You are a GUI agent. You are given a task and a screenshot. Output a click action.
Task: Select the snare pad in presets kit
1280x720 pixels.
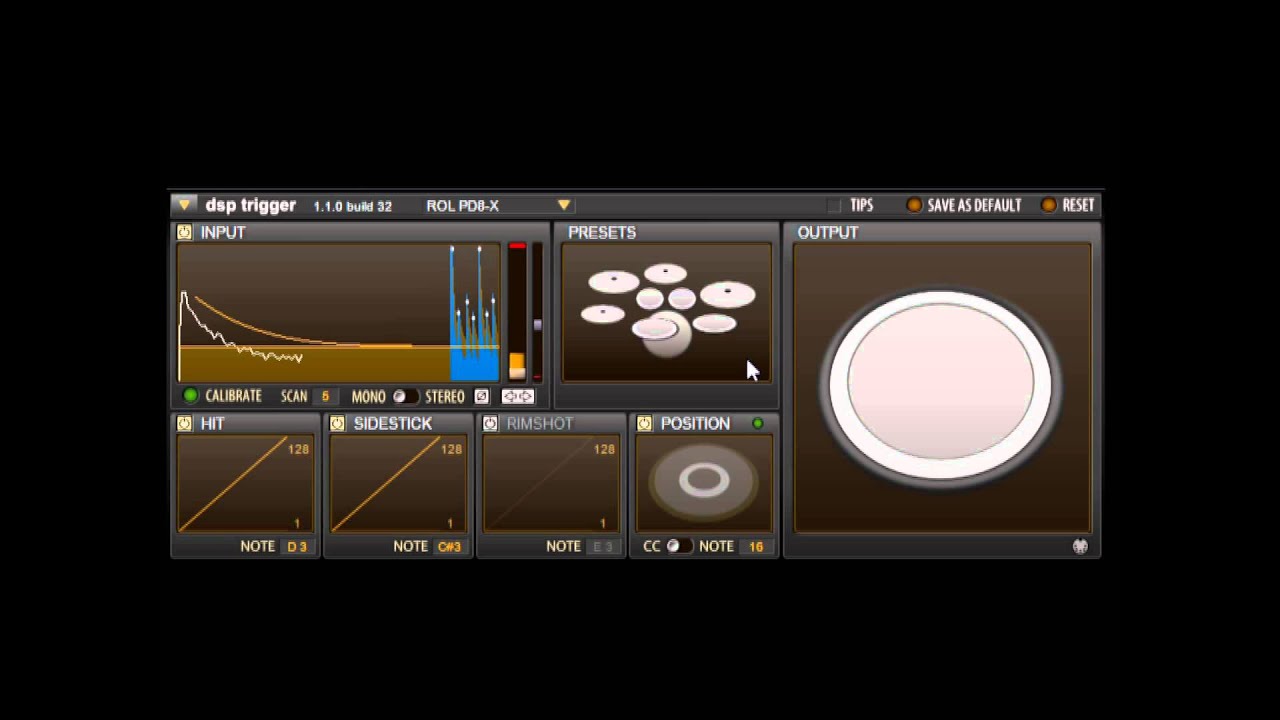point(653,328)
